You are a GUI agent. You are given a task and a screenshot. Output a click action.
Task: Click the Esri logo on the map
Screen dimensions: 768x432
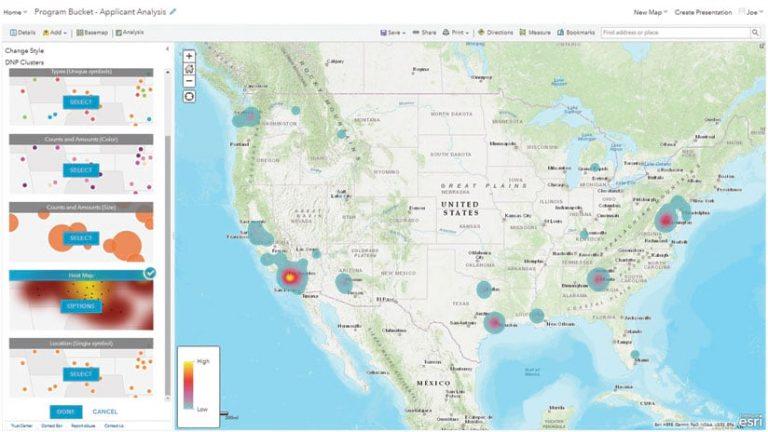click(750, 421)
